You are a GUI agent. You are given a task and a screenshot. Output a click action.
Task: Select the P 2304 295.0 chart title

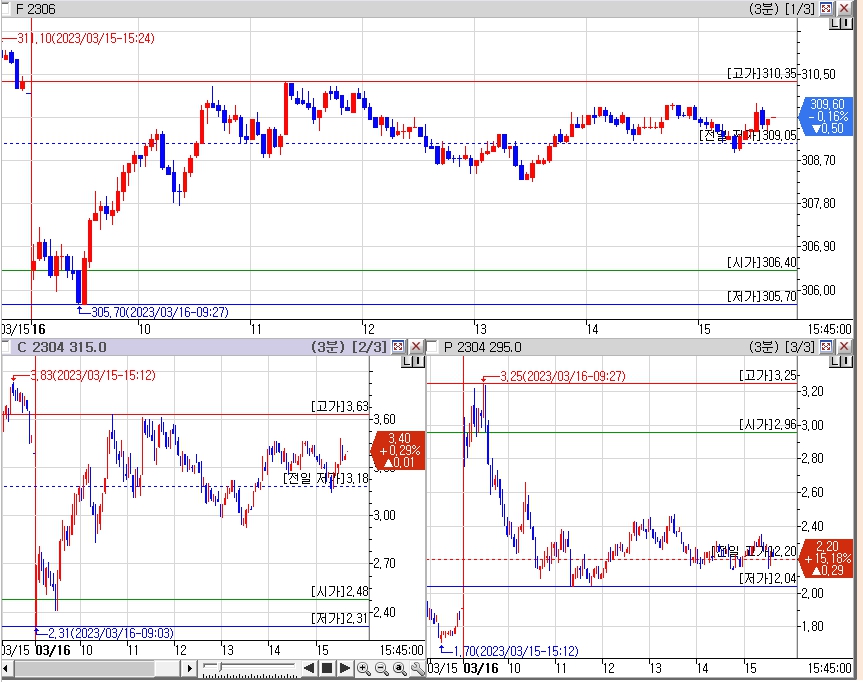tap(483, 347)
